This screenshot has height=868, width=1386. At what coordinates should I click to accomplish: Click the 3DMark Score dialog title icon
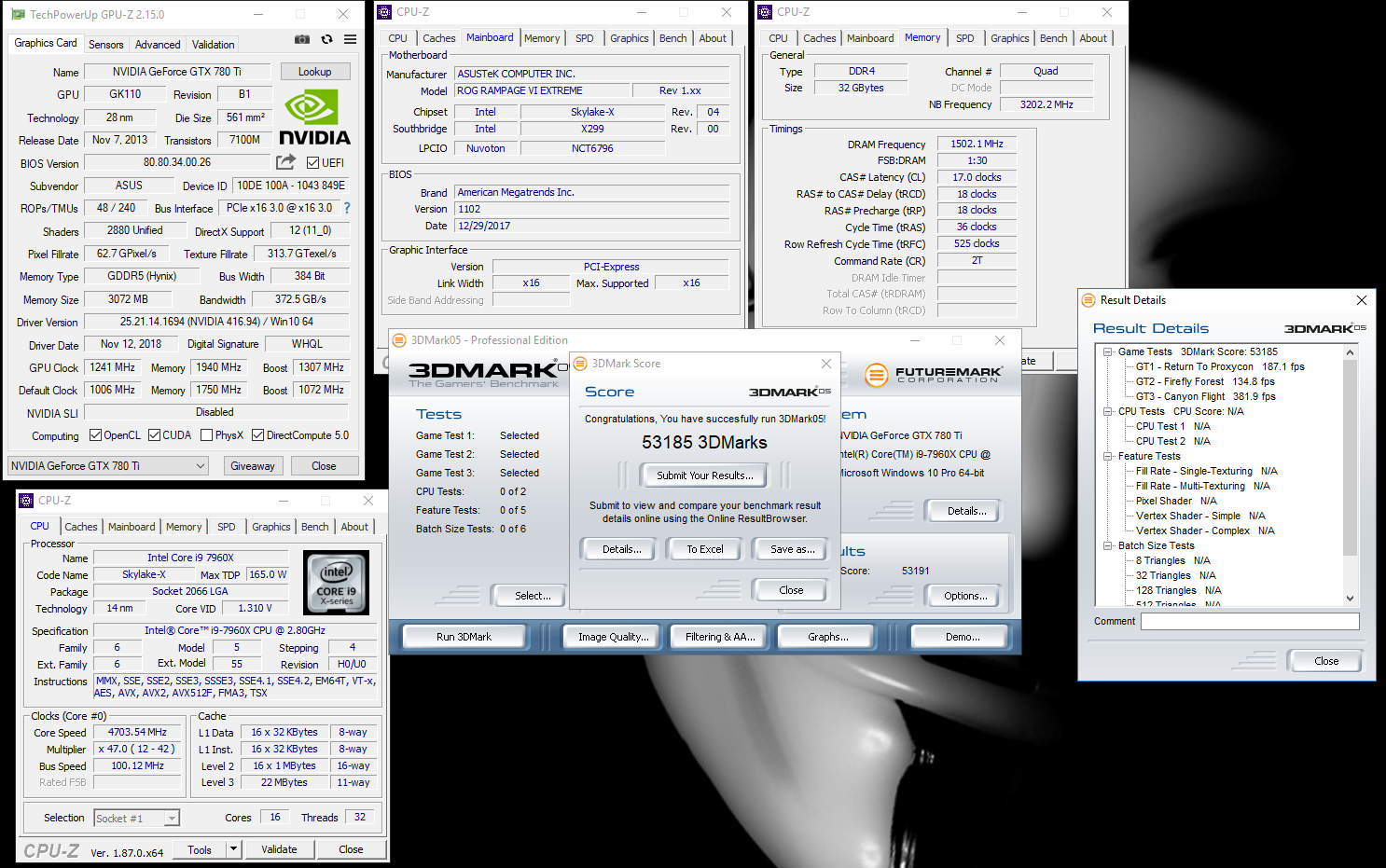(x=580, y=364)
